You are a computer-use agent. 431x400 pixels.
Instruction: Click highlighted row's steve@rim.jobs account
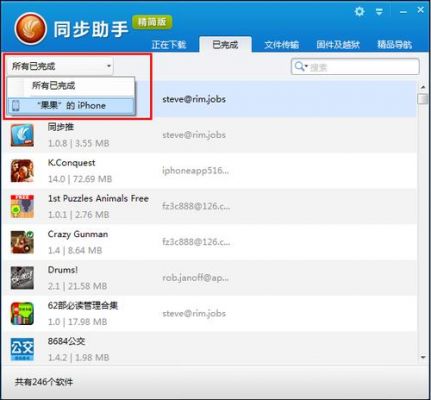[x=194, y=99]
